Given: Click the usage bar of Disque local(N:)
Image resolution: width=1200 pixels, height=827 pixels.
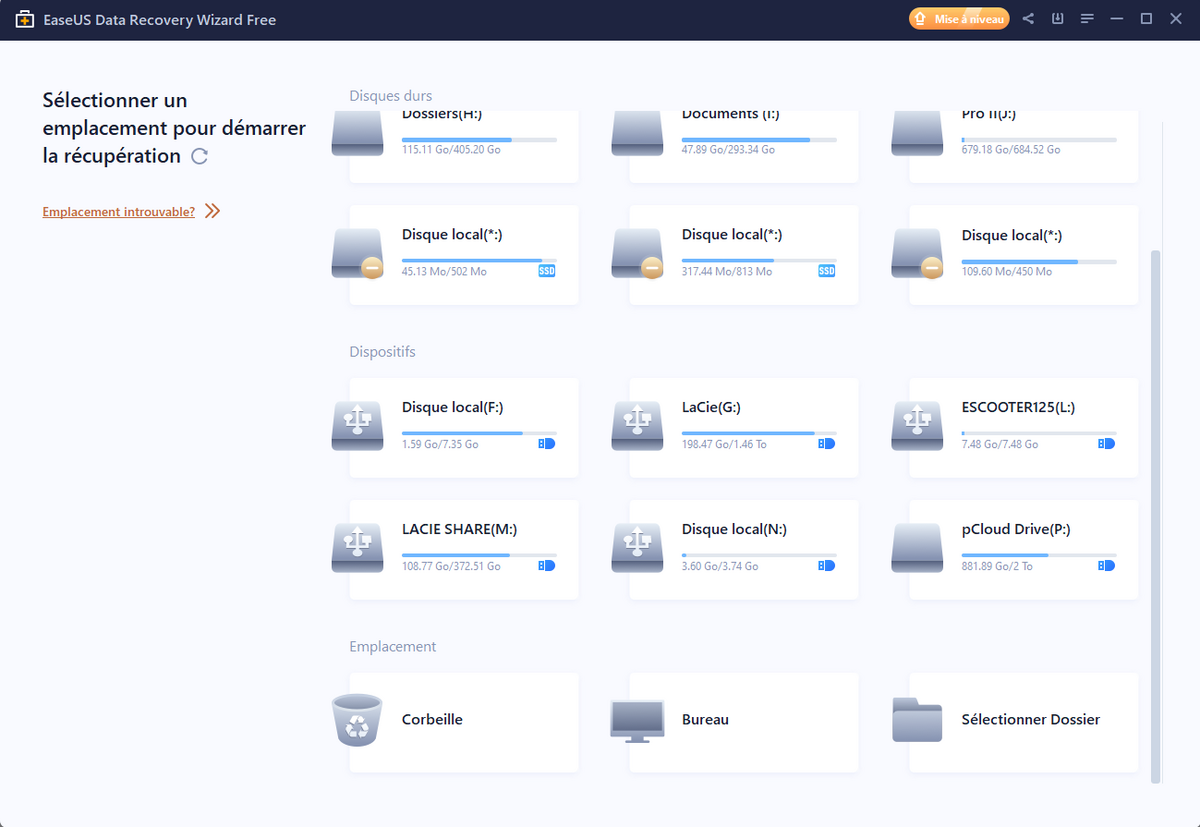Looking at the screenshot, I should [x=759, y=555].
